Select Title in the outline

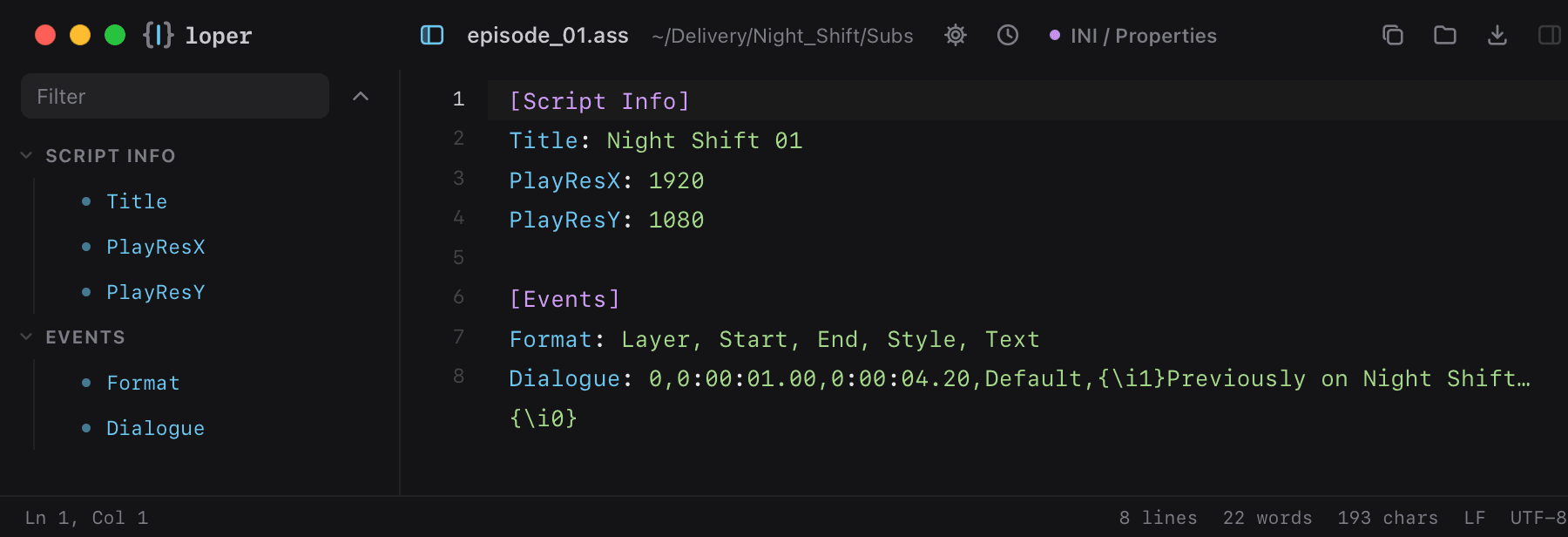click(137, 201)
